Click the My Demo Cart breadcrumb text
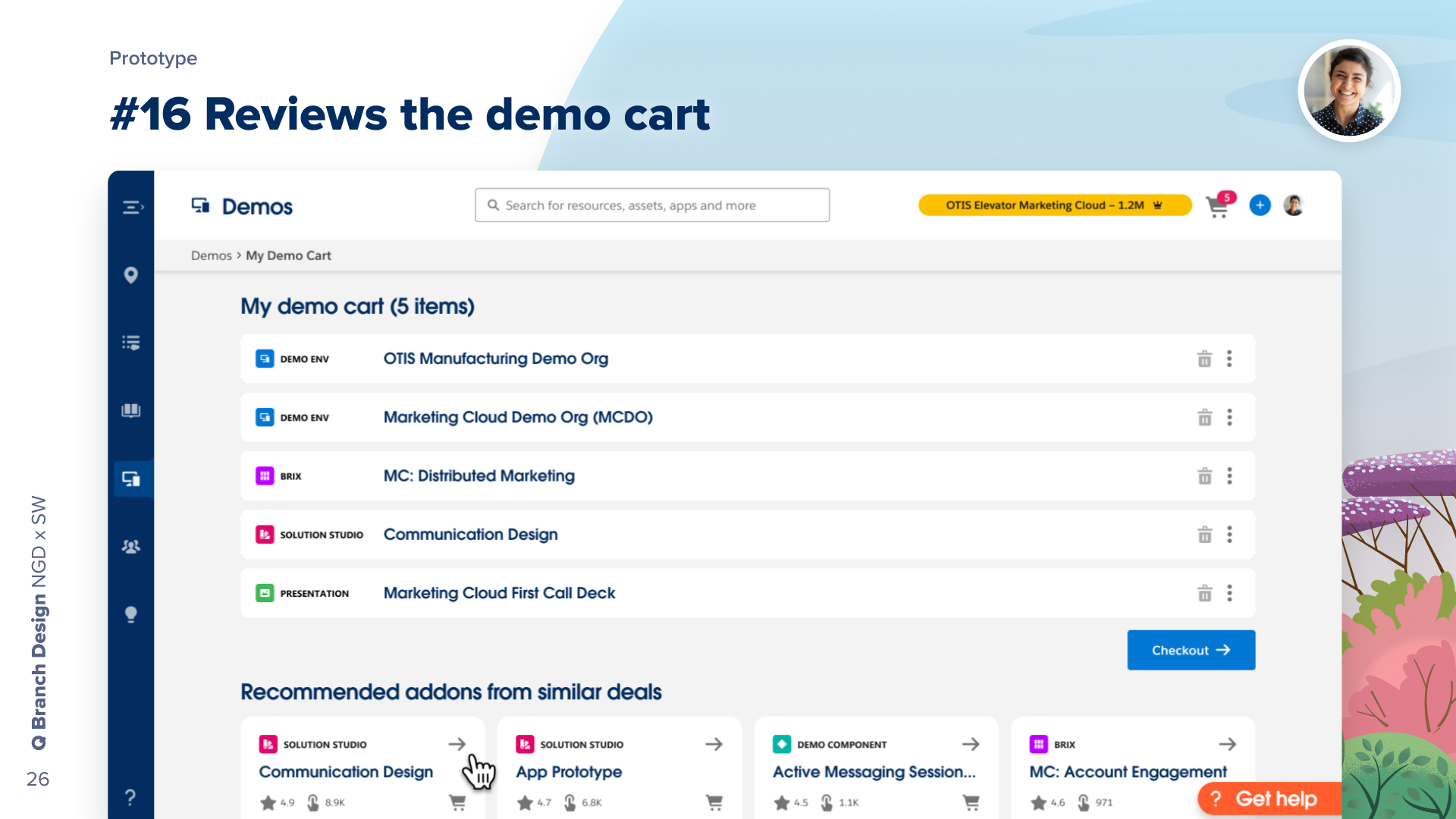1456x819 pixels. [x=288, y=256]
